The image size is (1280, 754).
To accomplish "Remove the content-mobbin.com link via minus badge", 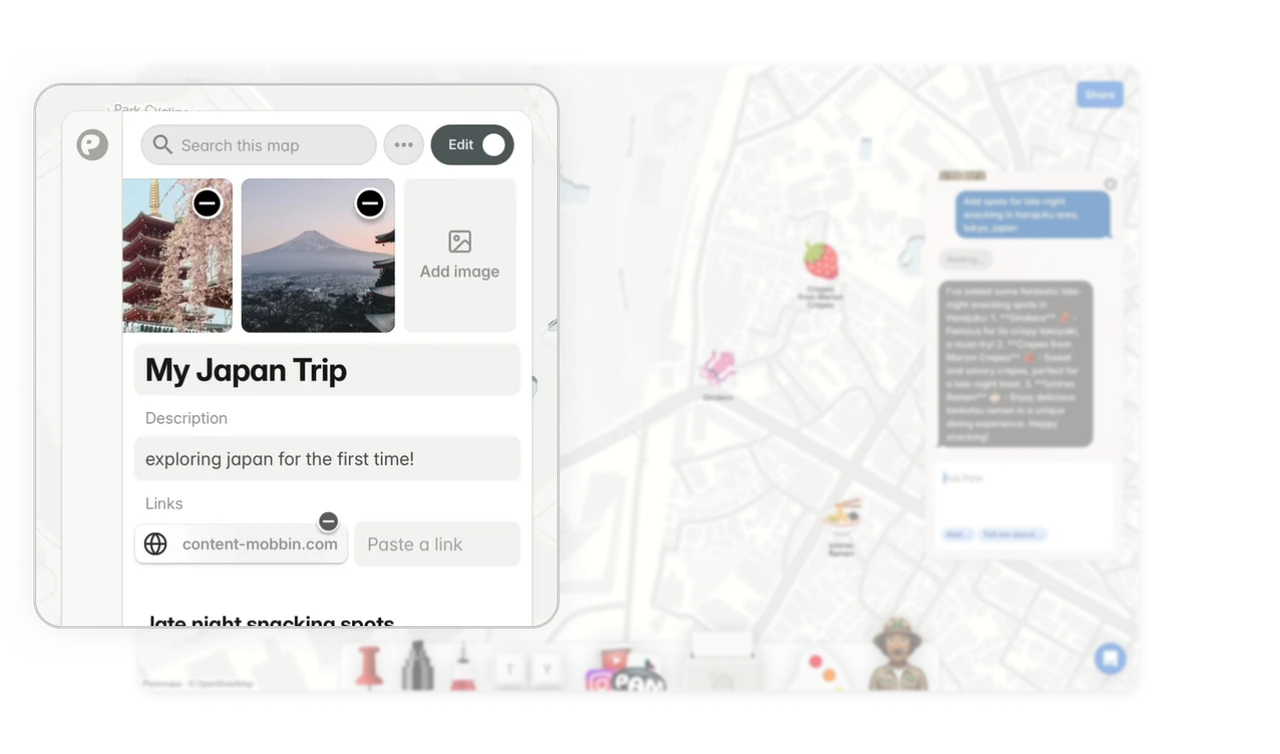I will tap(328, 521).
